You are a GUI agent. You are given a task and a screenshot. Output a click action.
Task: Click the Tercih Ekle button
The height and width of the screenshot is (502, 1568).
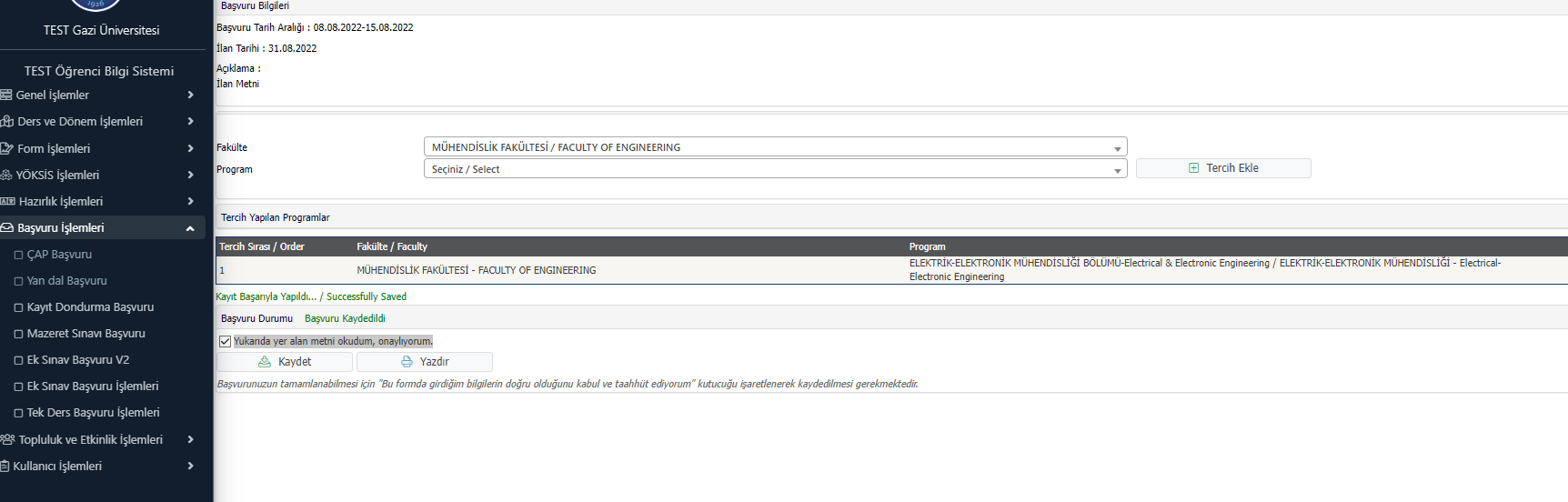coord(1223,168)
